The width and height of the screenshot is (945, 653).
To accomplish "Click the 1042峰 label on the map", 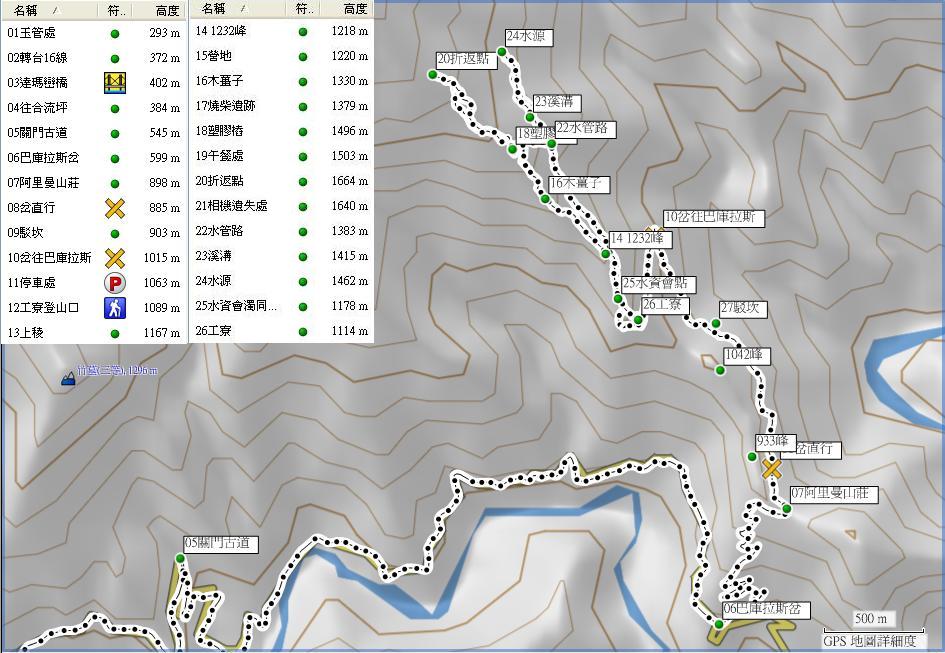I will (x=747, y=356).
